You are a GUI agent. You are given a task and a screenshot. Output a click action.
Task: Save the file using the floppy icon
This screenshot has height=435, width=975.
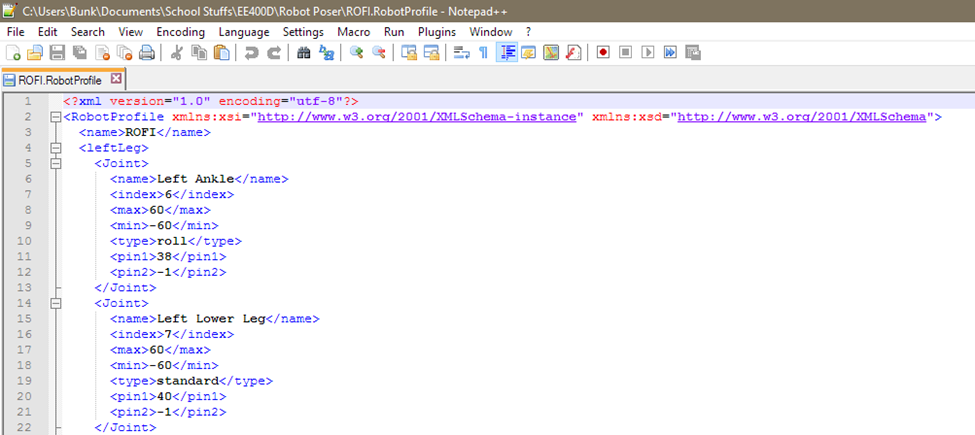coord(57,53)
